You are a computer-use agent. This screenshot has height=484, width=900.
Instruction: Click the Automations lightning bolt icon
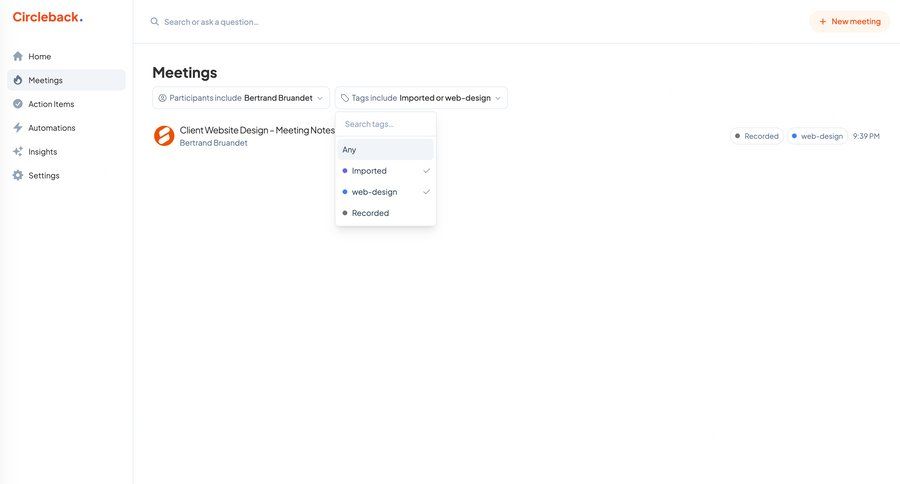point(18,128)
